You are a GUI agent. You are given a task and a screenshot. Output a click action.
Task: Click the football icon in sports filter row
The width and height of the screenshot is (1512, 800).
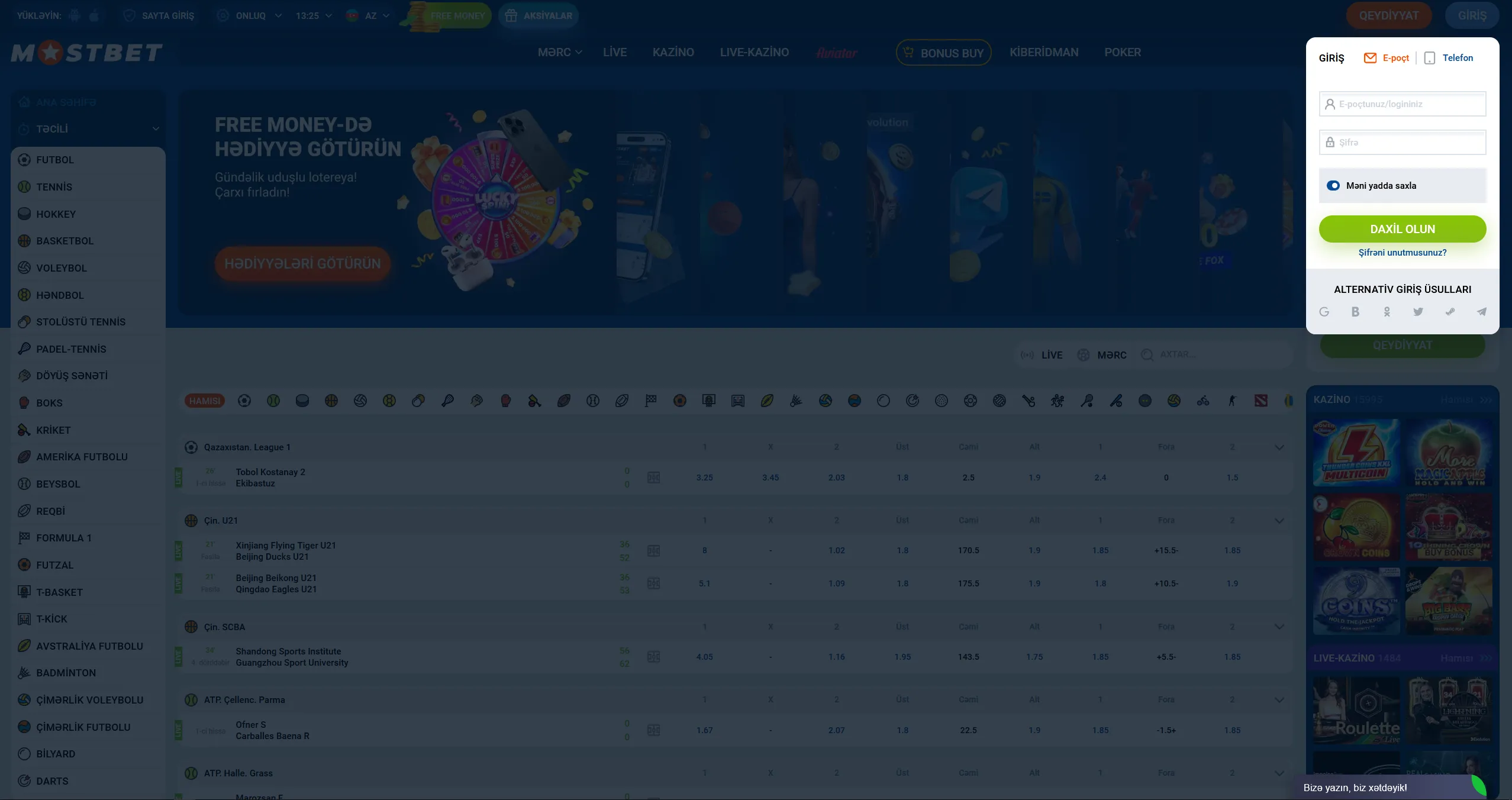[244, 401]
